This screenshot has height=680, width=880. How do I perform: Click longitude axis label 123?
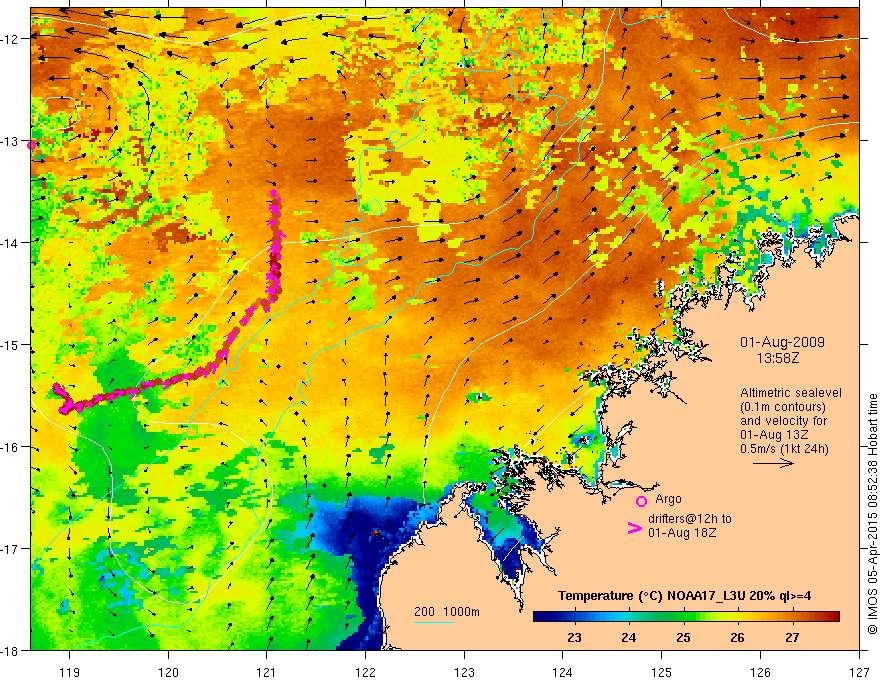(464, 672)
